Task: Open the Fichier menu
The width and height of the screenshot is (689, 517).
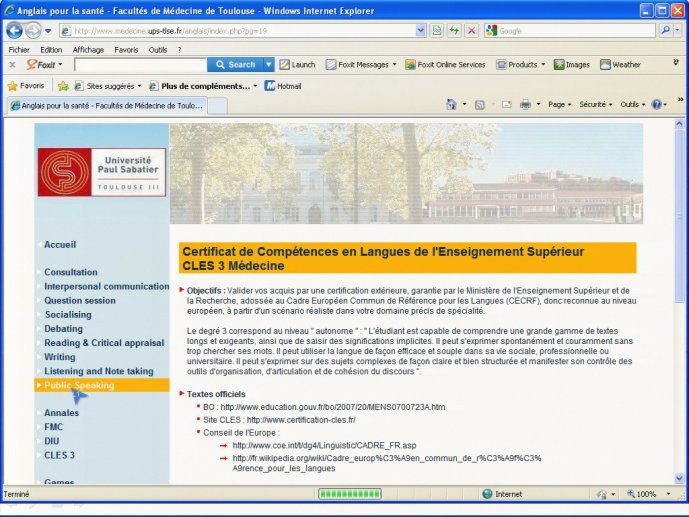Action: click(x=19, y=50)
